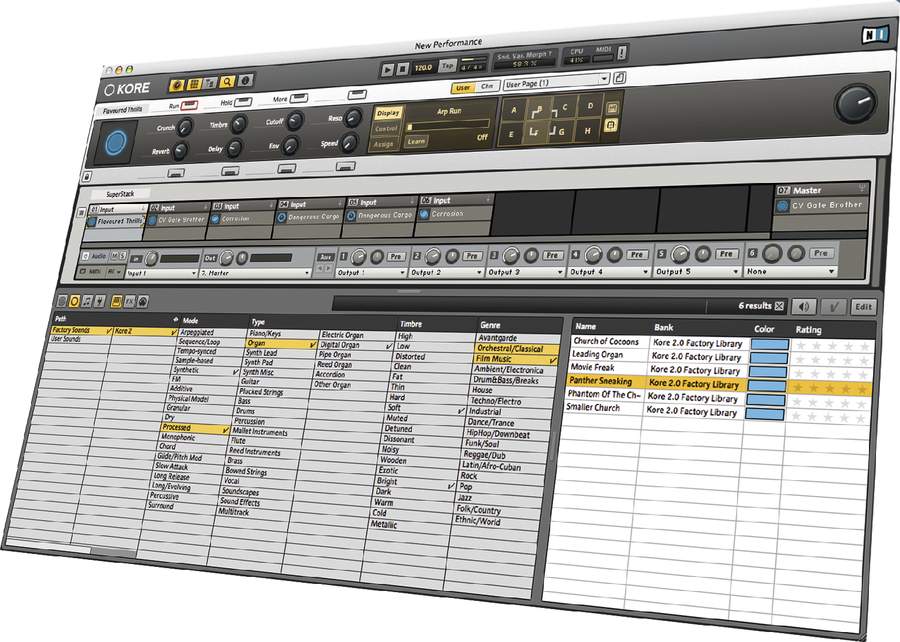Switch to the Chn page tab

click(x=487, y=87)
